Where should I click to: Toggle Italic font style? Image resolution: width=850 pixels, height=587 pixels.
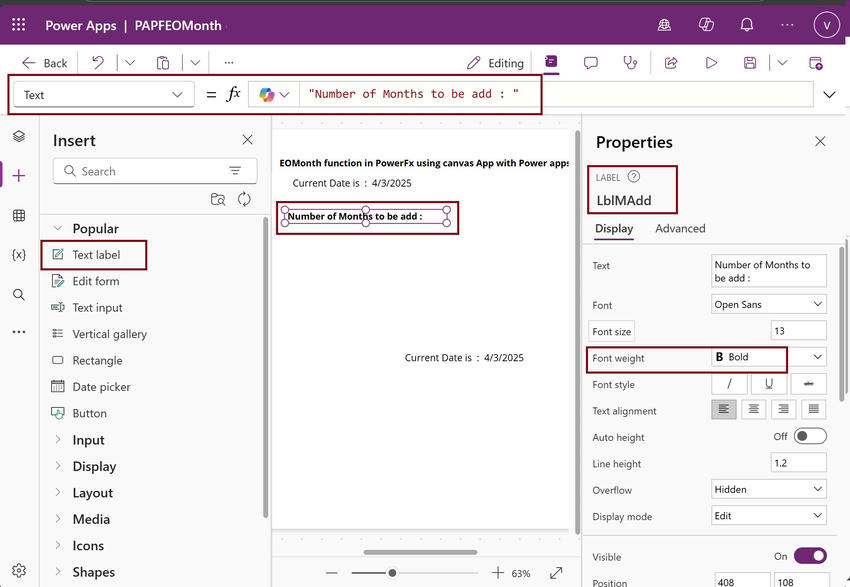729,384
